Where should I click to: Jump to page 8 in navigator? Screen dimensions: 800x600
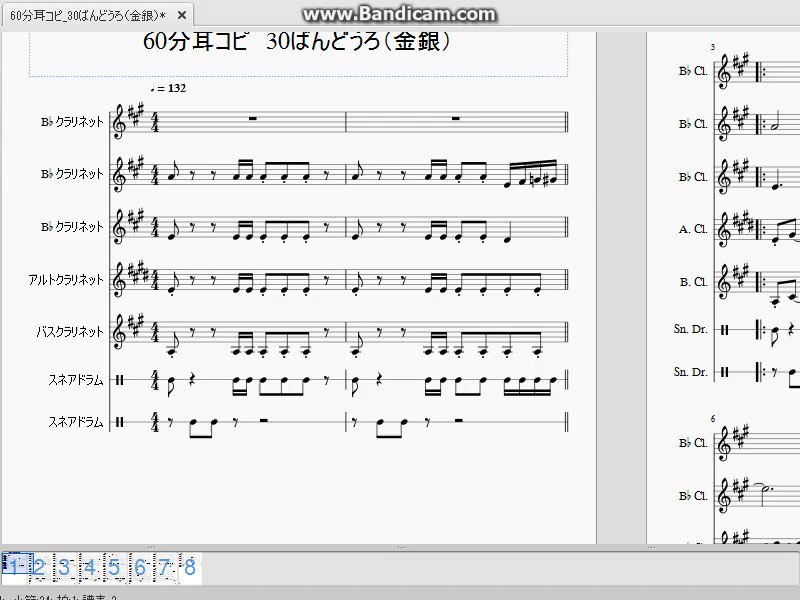click(190, 567)
